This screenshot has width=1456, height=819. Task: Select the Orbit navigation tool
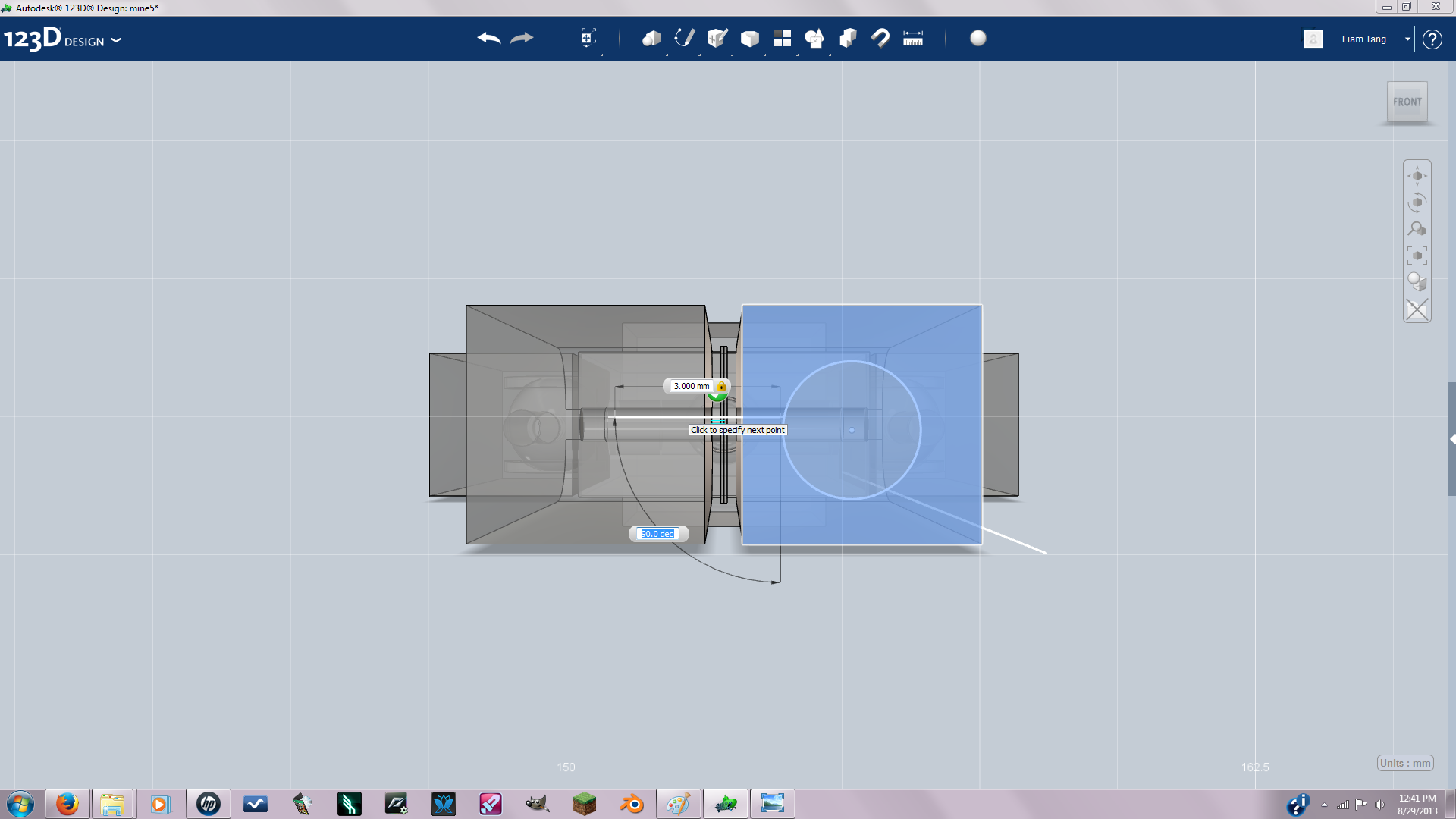(1417, 202)
